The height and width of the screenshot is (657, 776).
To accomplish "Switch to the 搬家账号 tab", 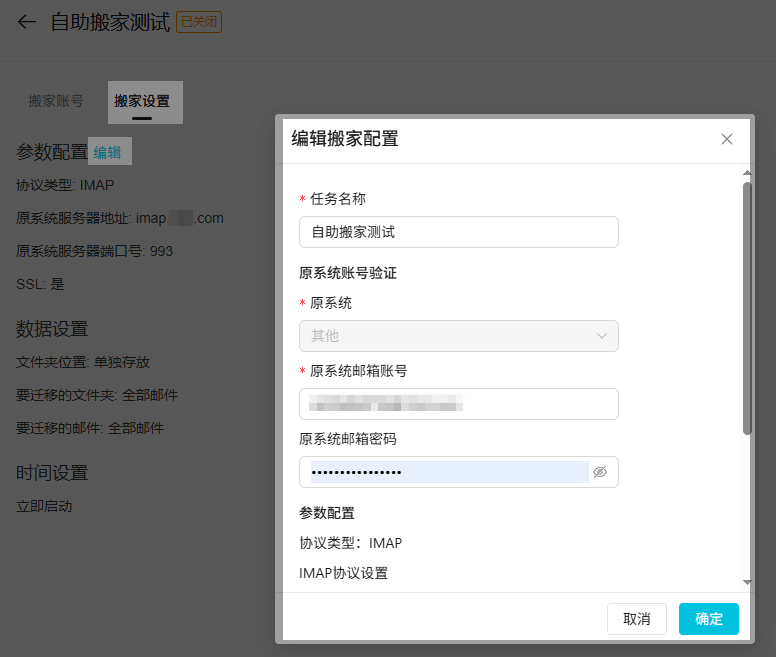I will (x=56, y=101).
